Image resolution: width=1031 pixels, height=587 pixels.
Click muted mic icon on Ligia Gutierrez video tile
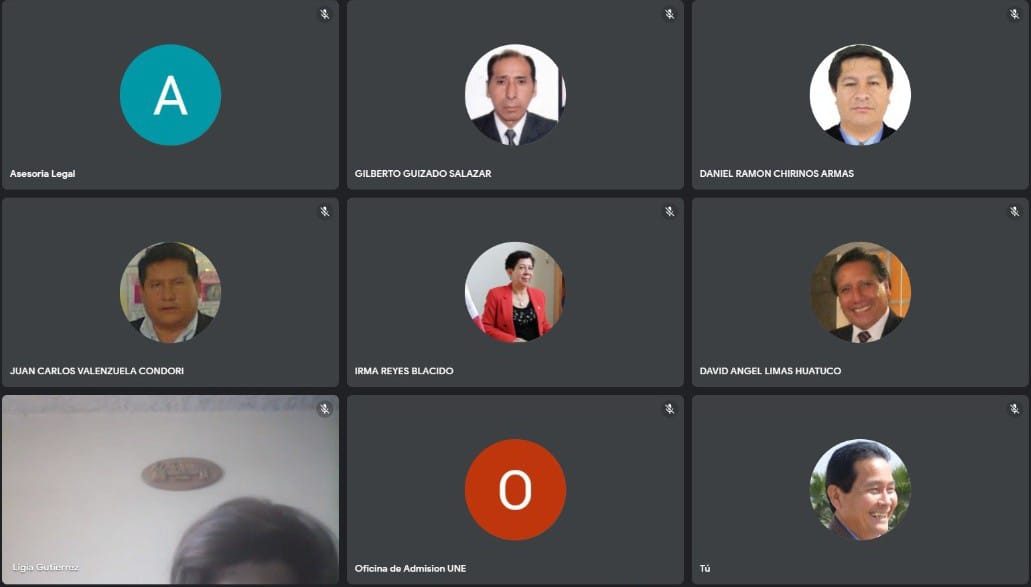324,409
